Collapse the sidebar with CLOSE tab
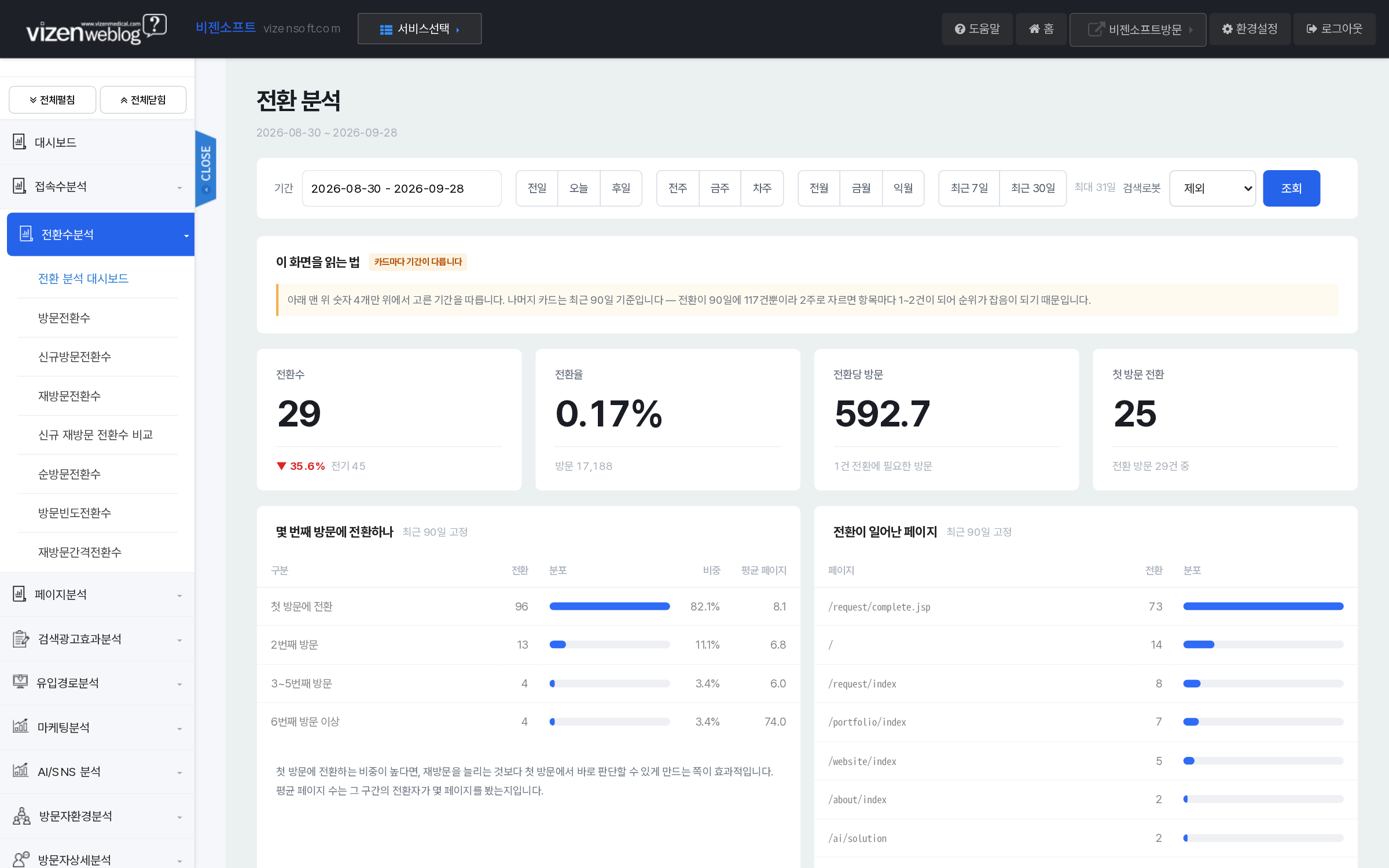Screen dimensions: 1389x868 (x=206, y=168)
